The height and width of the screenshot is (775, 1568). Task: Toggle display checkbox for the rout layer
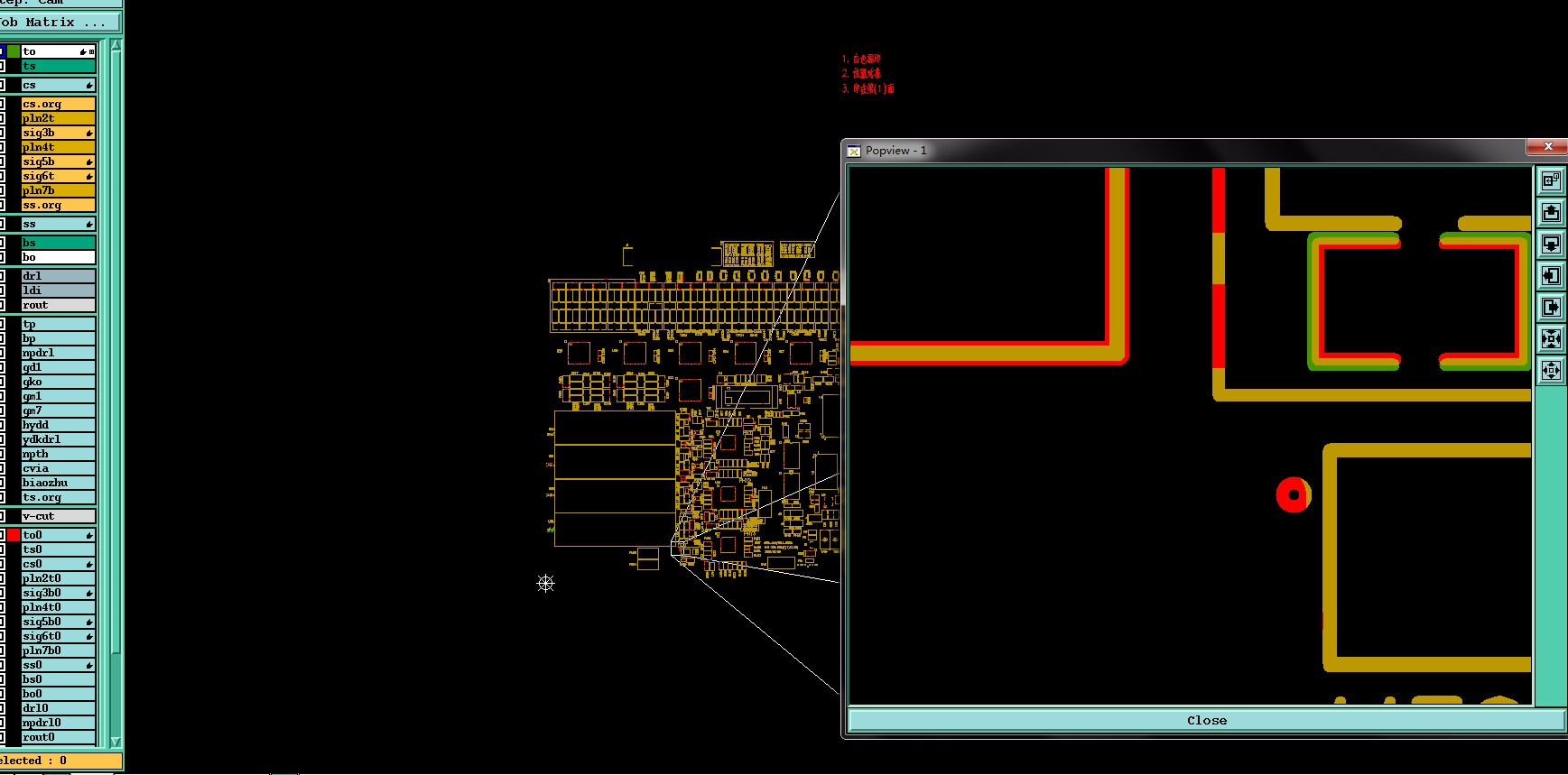point(2,306)
